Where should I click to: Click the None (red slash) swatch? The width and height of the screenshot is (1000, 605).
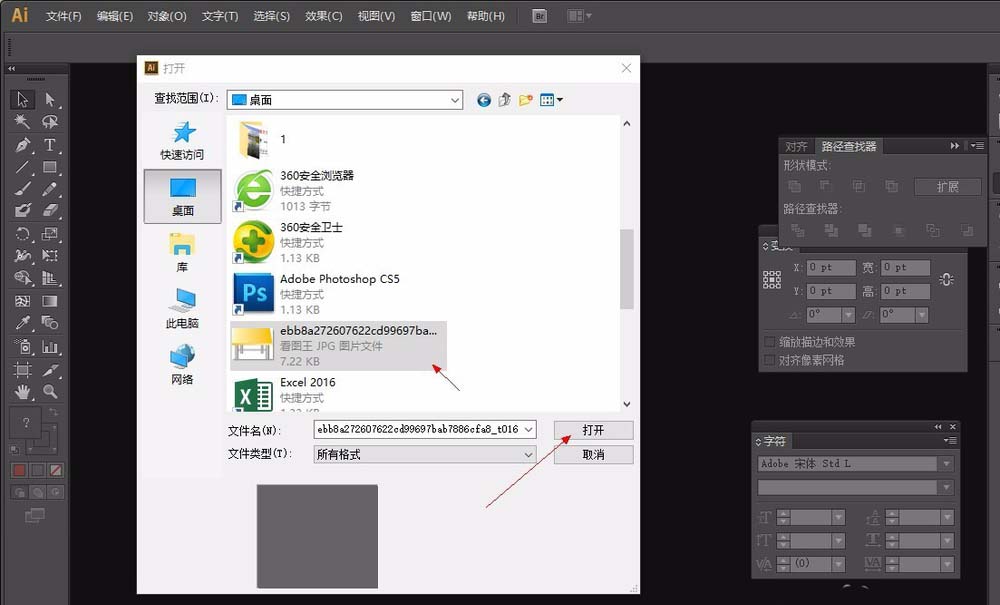coord(56,470)
